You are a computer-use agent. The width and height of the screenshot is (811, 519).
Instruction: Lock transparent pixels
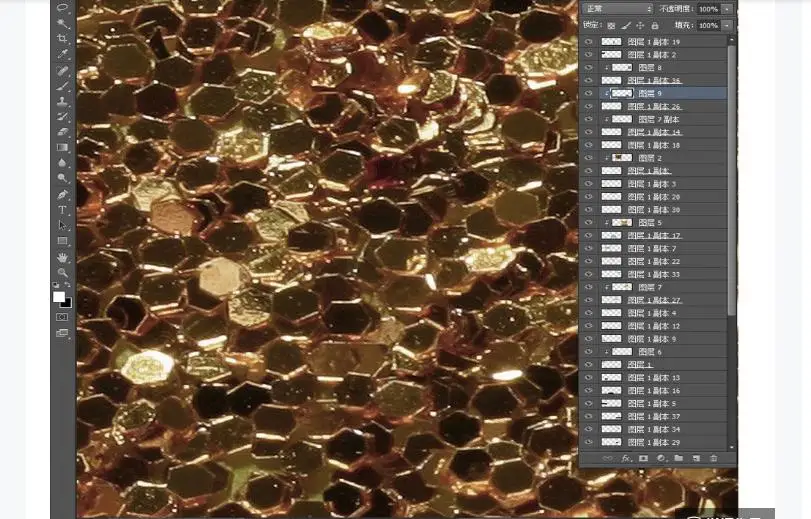click(x=611, y=25)
